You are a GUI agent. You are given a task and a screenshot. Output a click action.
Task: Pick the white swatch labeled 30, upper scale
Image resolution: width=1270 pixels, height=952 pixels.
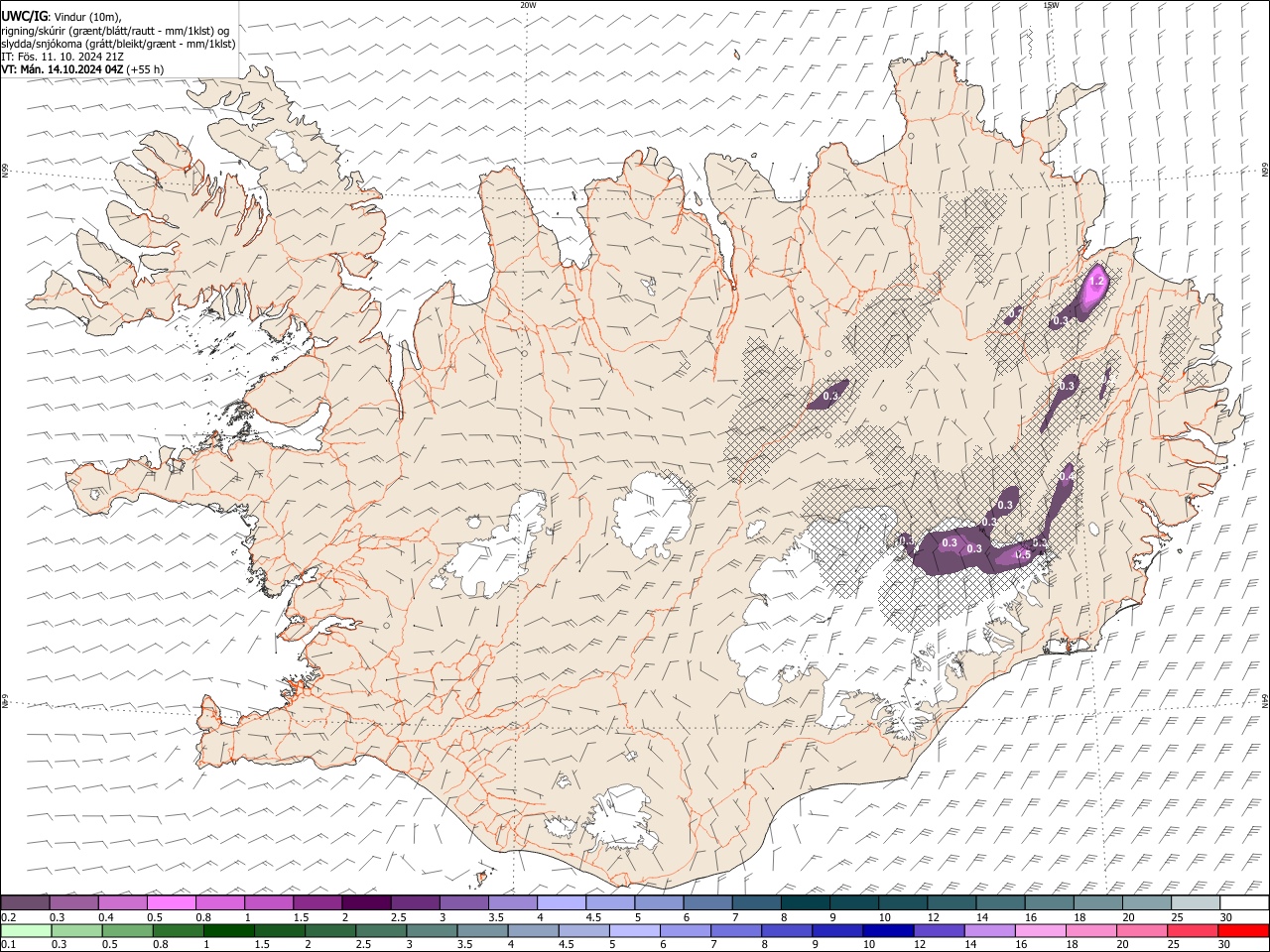(1245, 903)
